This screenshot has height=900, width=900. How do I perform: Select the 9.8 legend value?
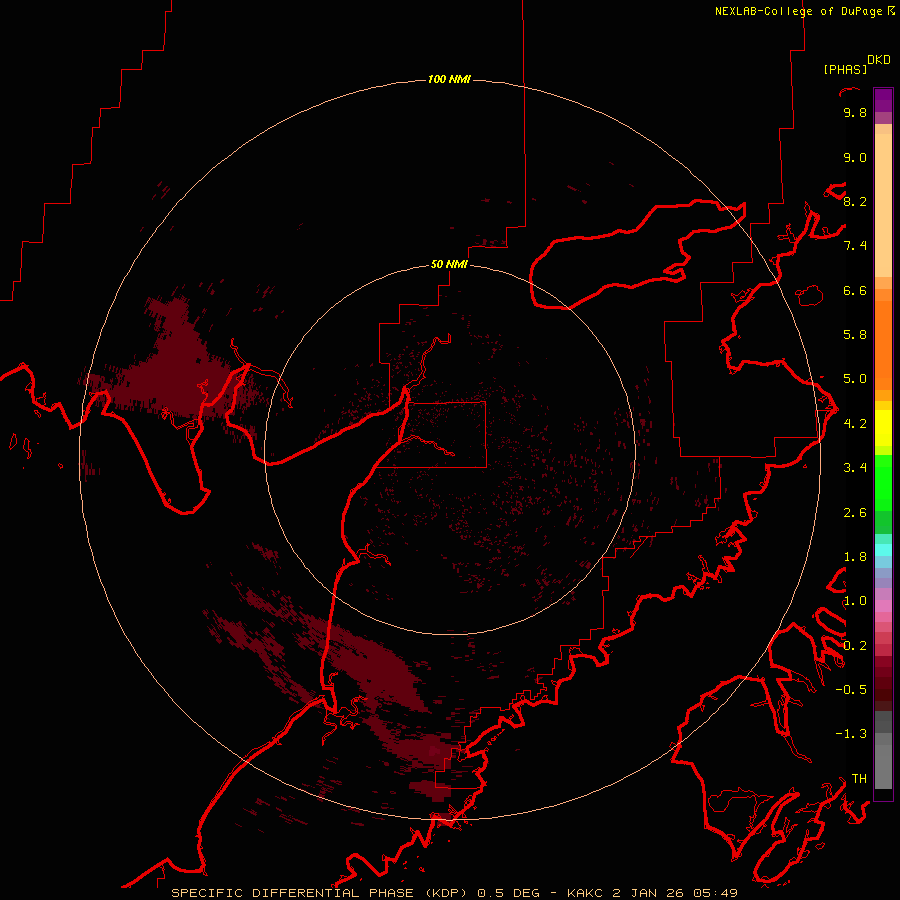pos(855,112)
